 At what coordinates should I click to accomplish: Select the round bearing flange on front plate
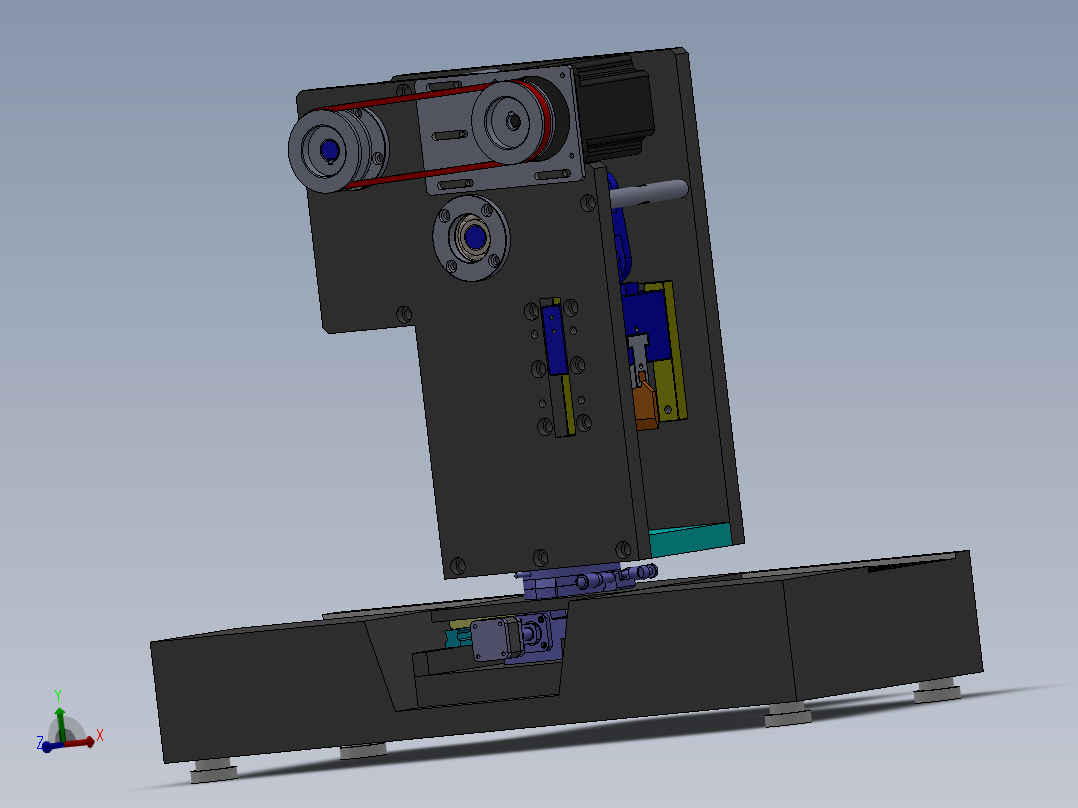(472, 238)
